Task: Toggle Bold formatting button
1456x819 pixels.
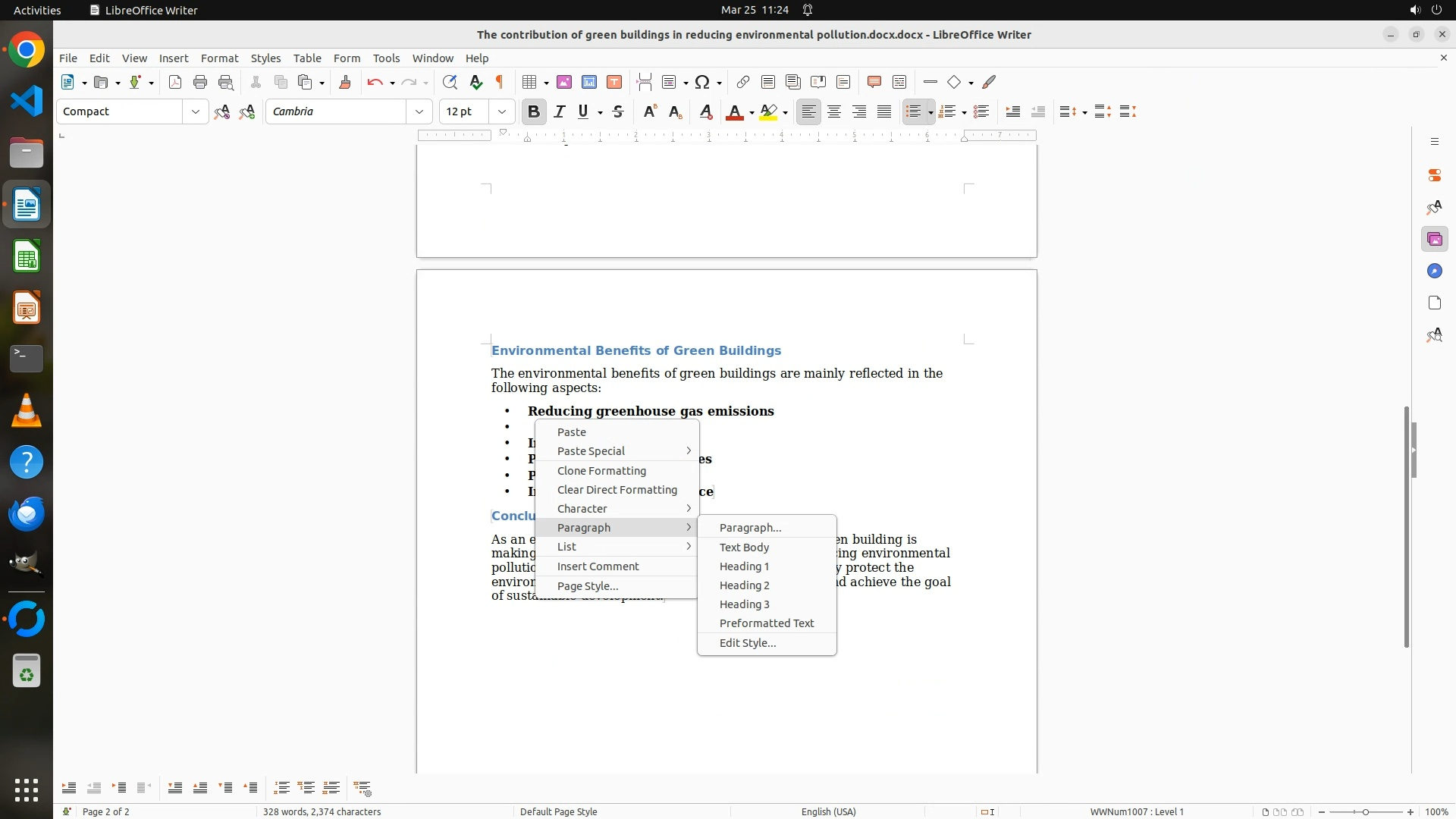Action: coord(533,112)
